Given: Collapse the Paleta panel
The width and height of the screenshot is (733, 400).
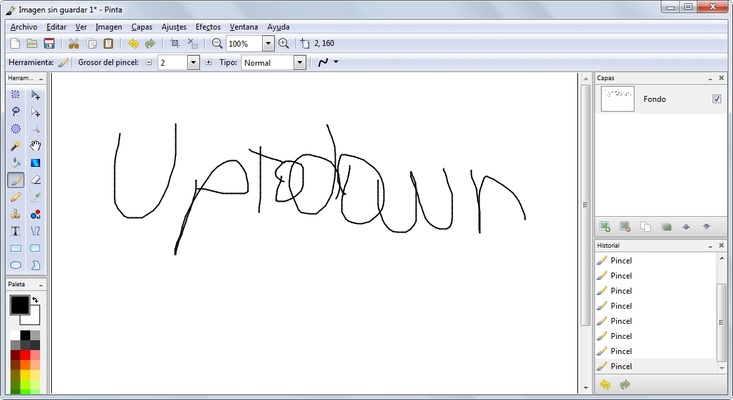Looking at the screenshot, I should coord(41,285).
